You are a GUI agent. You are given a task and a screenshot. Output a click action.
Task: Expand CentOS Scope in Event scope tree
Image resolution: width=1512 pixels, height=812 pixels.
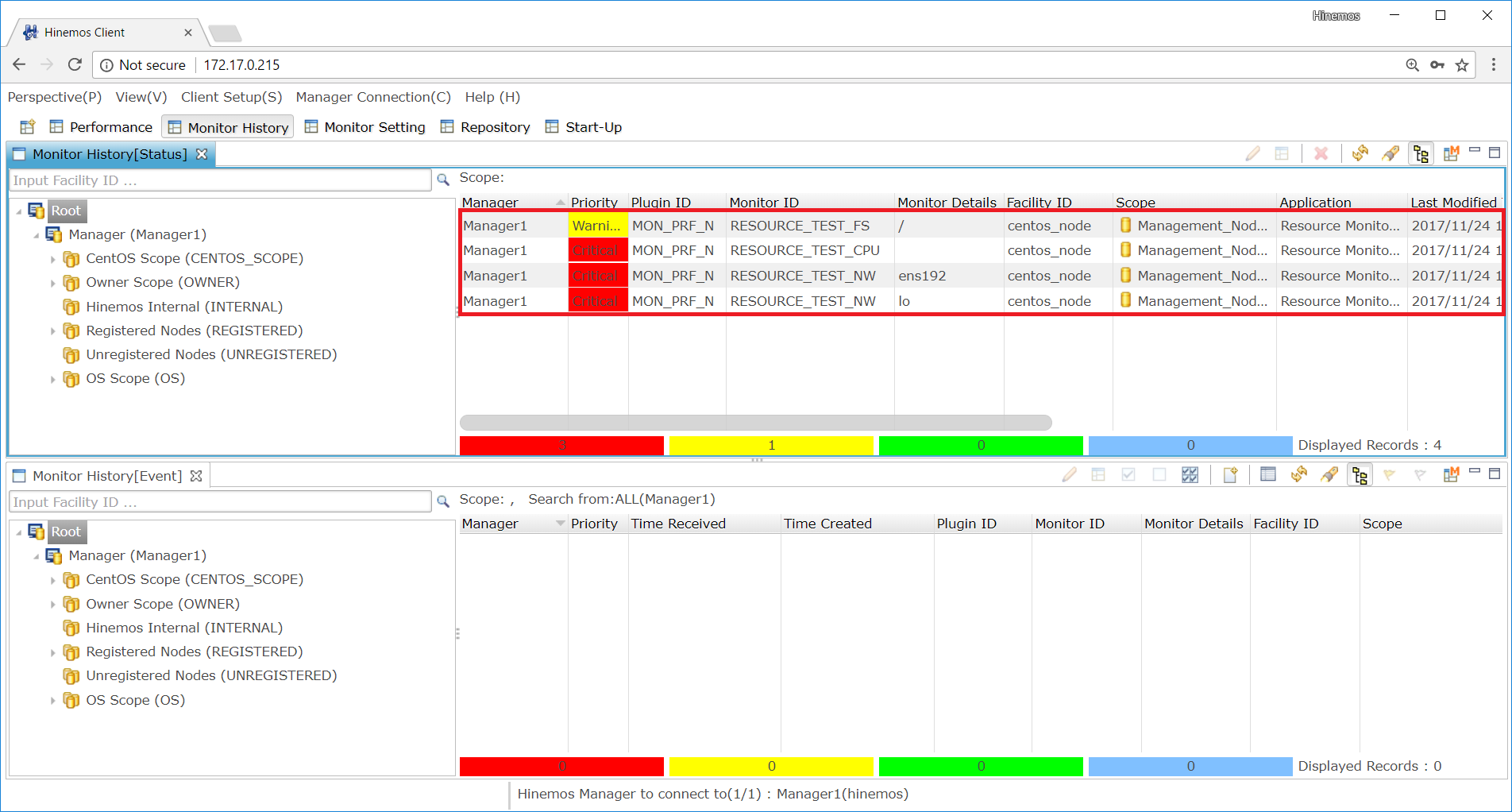pos(53,581)
